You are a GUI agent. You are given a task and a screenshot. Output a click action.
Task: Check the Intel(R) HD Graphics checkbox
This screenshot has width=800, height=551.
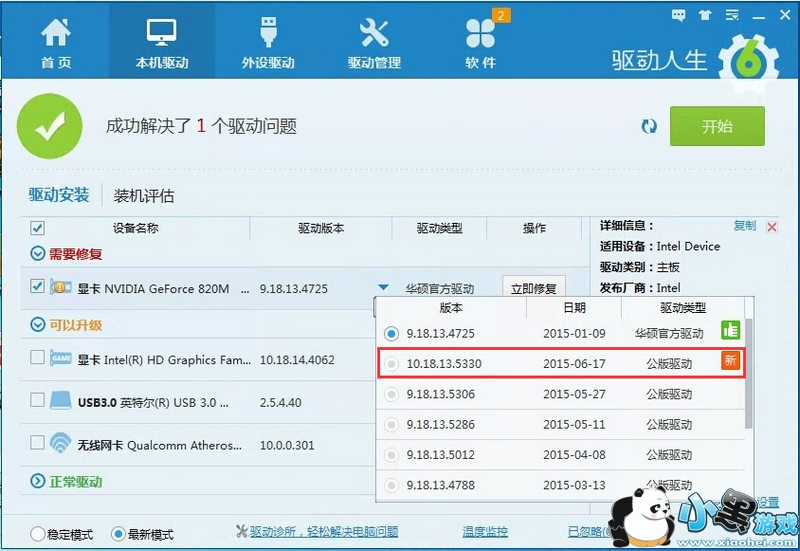pos(37,357)
